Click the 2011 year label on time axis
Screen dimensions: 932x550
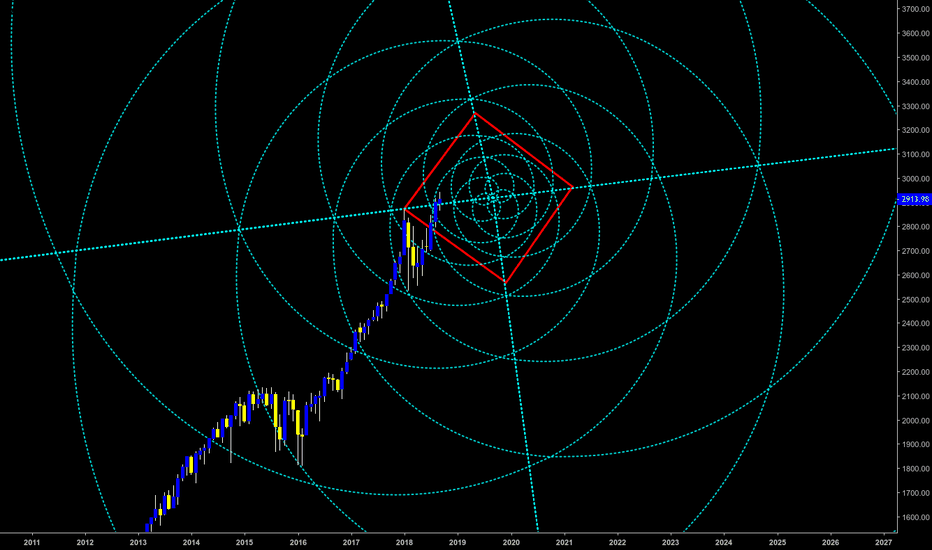pyautogui.click(x=32, y=542)
